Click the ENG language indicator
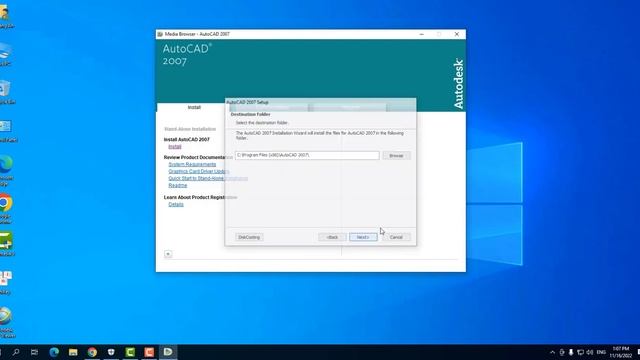 point(601,352)
